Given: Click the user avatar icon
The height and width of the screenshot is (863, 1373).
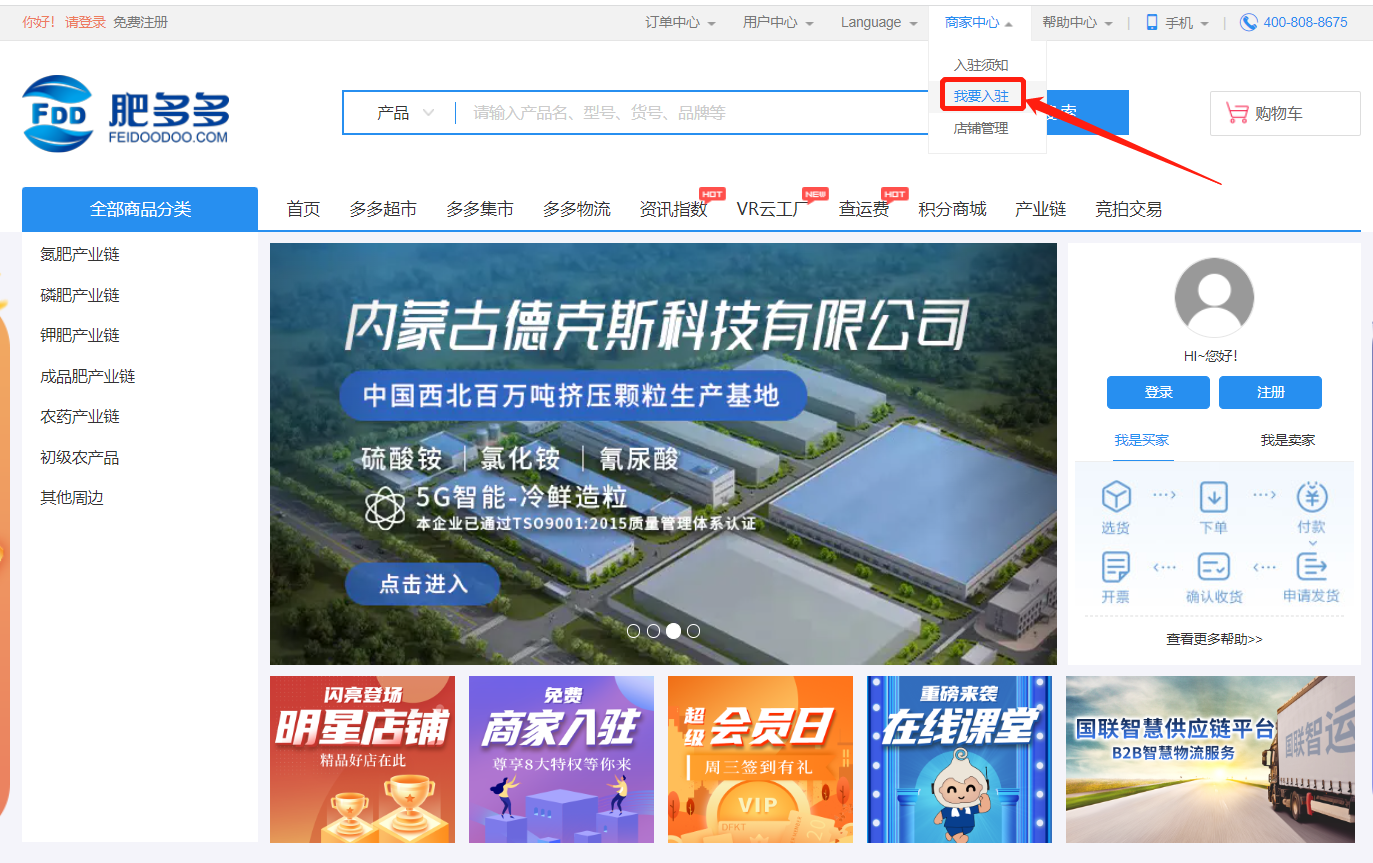Looking at the screenshot, I should click(x=1214, y=297).
